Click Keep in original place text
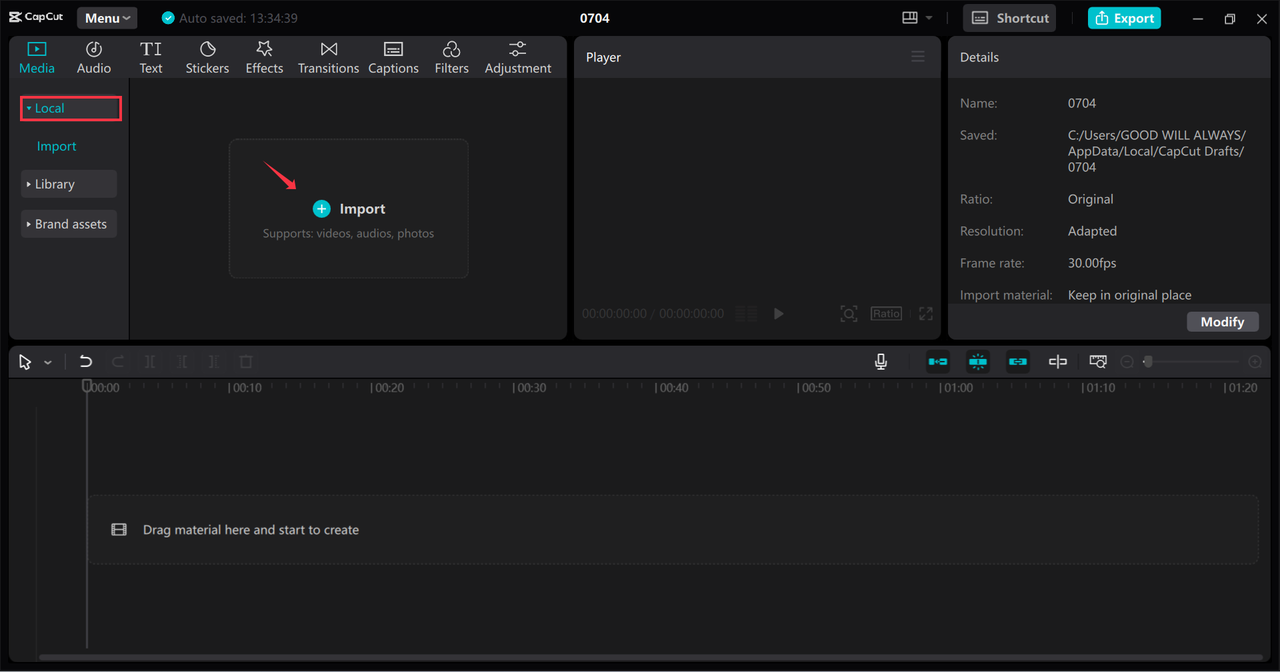 (1130, 295)
